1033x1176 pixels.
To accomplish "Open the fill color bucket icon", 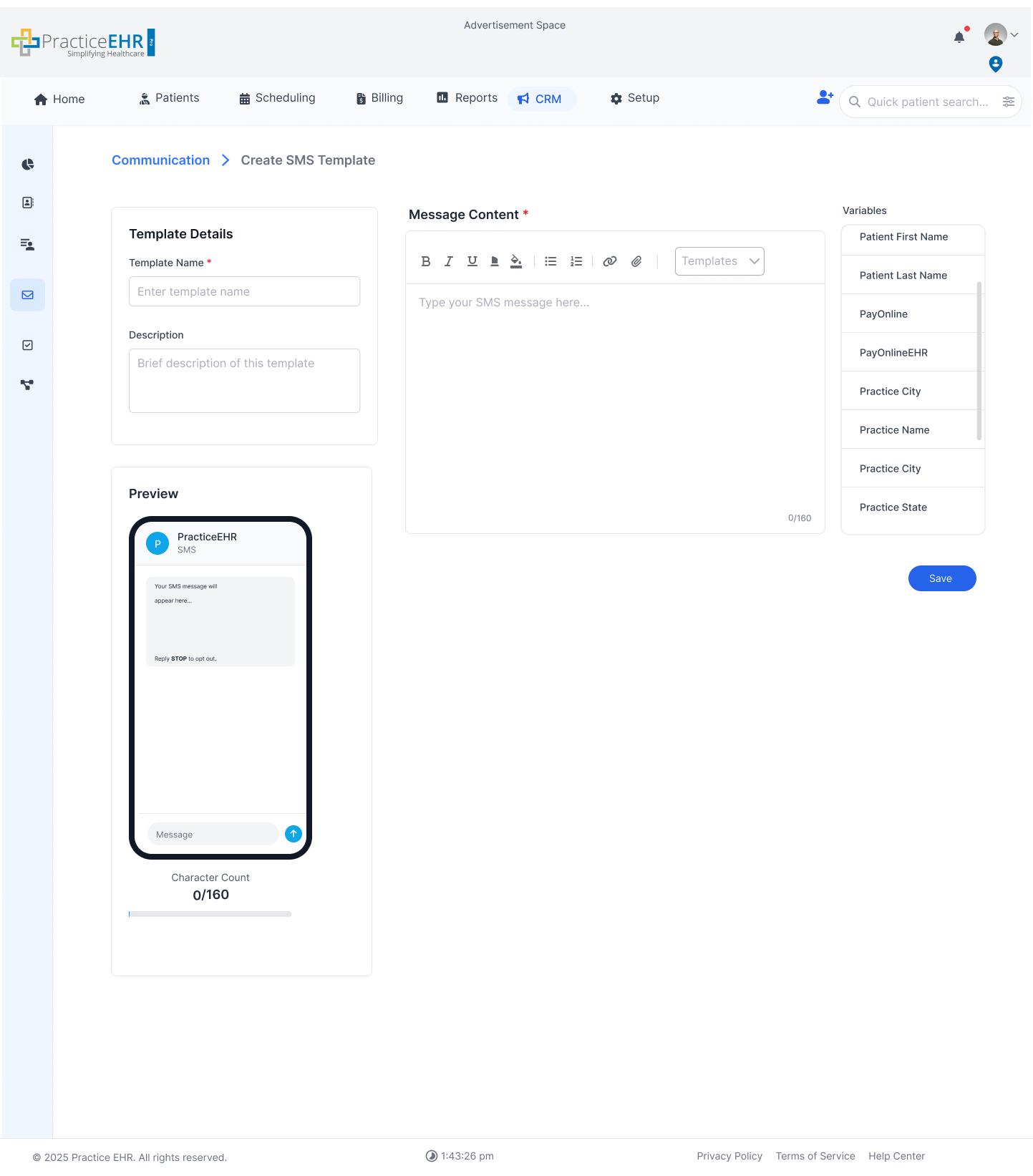I will (516, 261).
